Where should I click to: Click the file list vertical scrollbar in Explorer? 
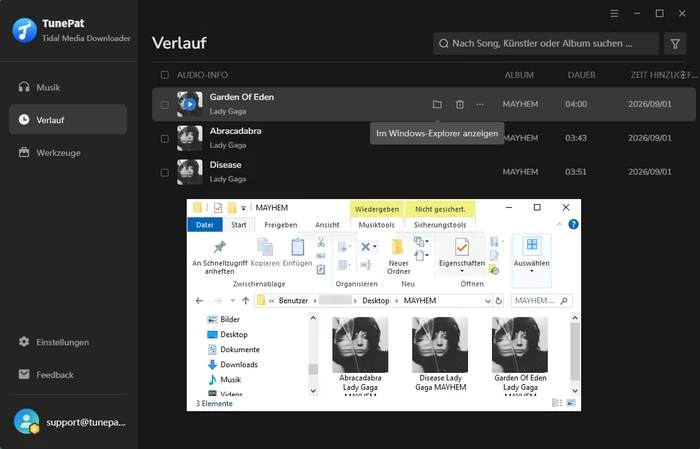coord(575,353)
